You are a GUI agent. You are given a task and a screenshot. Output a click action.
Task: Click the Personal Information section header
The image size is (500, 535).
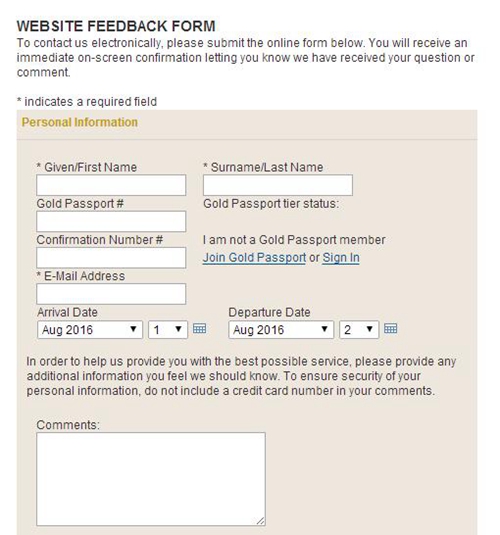tap(80, 122)
